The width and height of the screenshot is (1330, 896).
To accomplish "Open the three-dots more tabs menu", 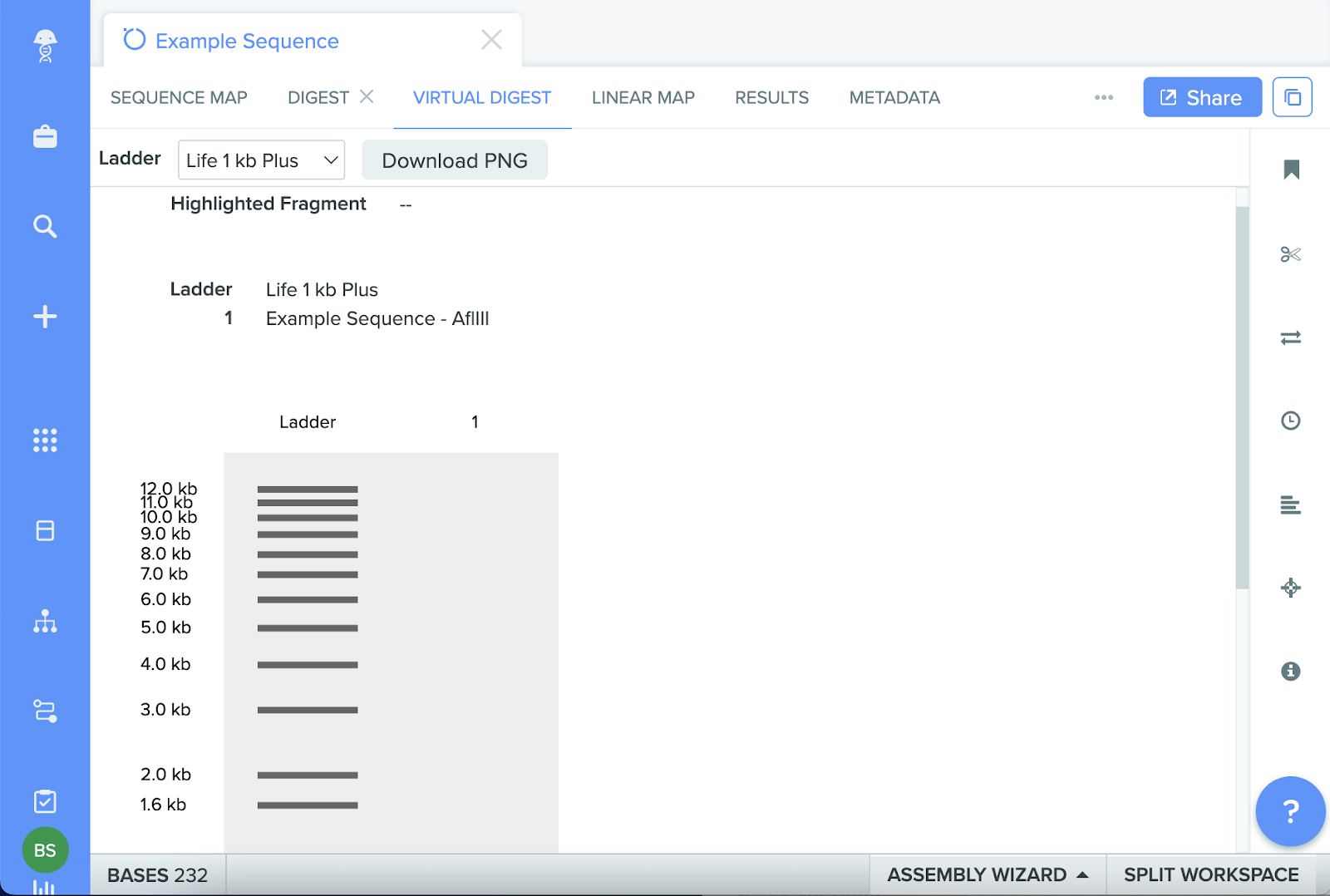I will point(1104,97).
